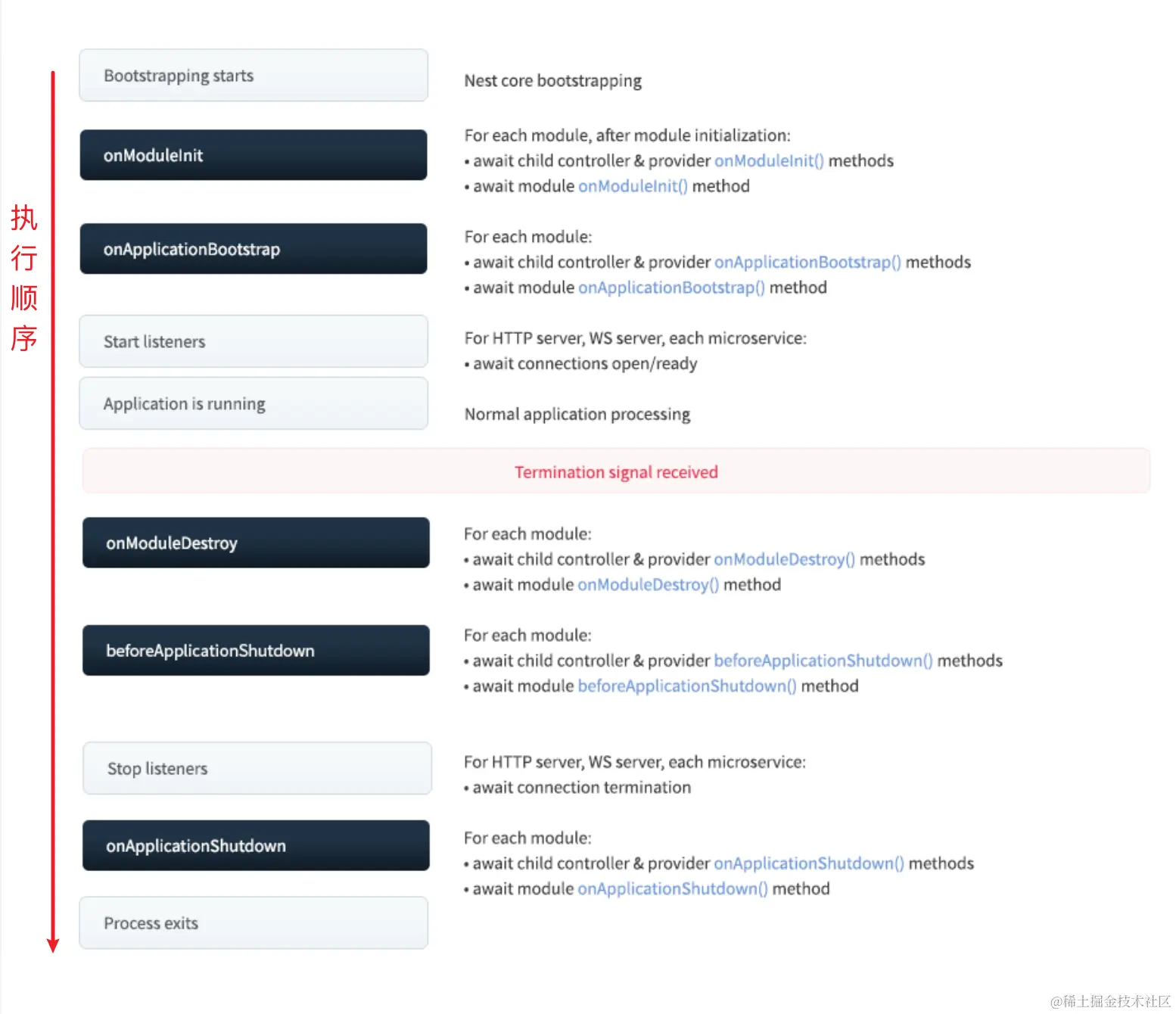Open the provider onModuleDestroy() link
Image resolution: width=1176 pixels, height=1014 pixels.
(x=784, y=559)
